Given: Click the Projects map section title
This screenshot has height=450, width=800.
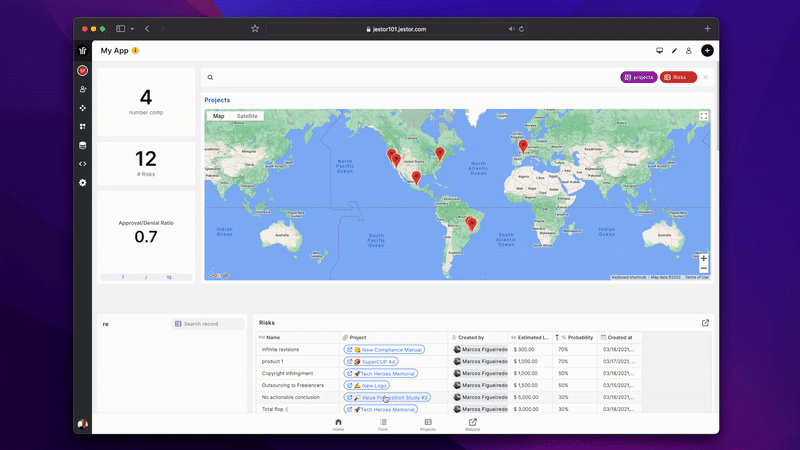Looking at the screenshot, I should 217,100.
